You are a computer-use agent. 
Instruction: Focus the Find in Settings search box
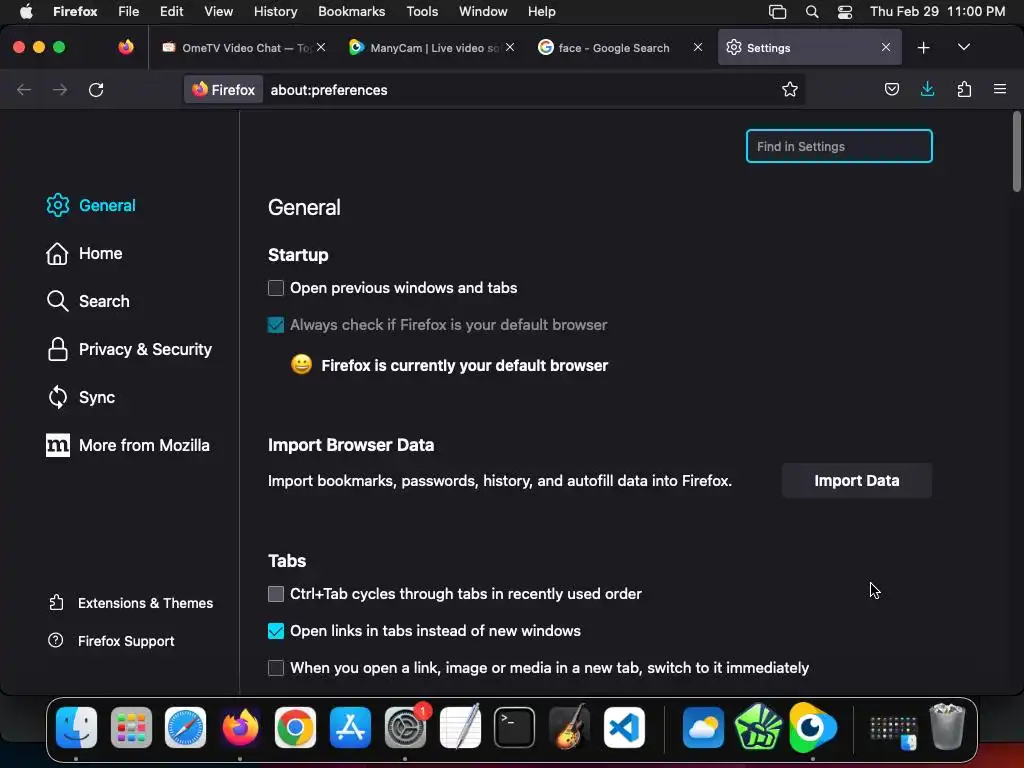pos(839,146)
